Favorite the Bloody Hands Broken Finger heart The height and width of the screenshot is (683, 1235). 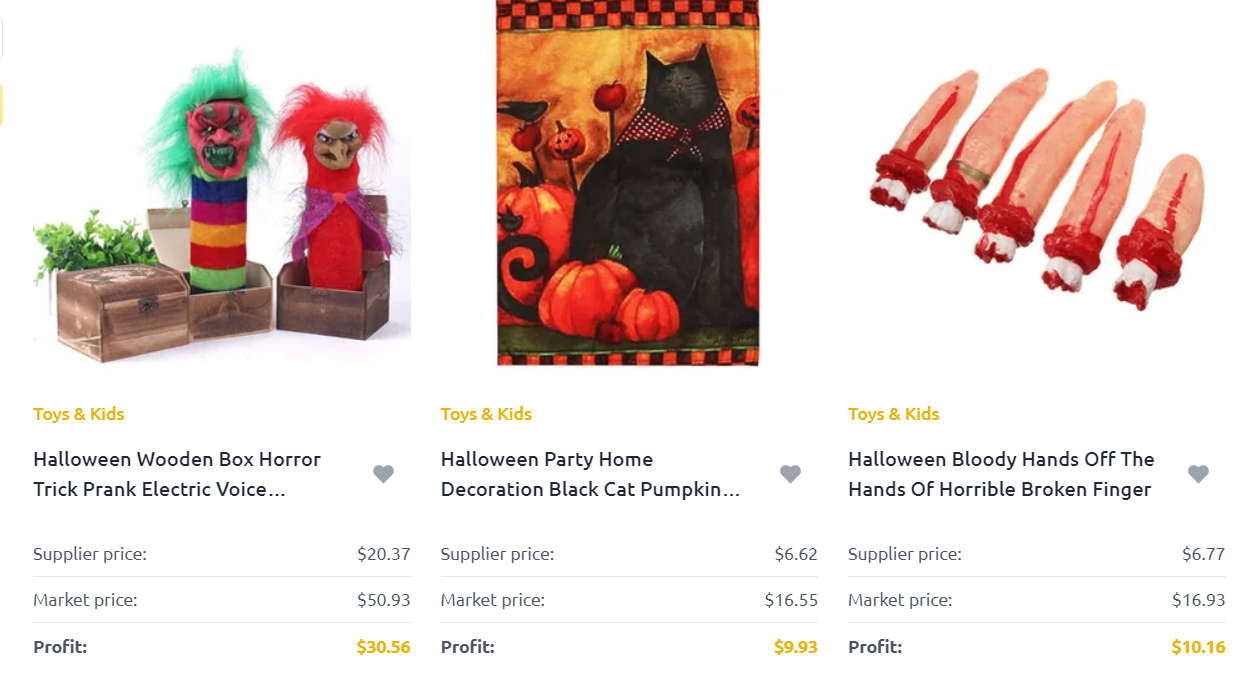tap(1198, 474)
